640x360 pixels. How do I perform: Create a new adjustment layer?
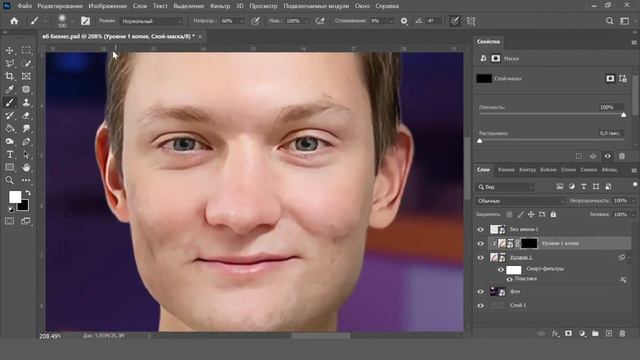[582, 333]
